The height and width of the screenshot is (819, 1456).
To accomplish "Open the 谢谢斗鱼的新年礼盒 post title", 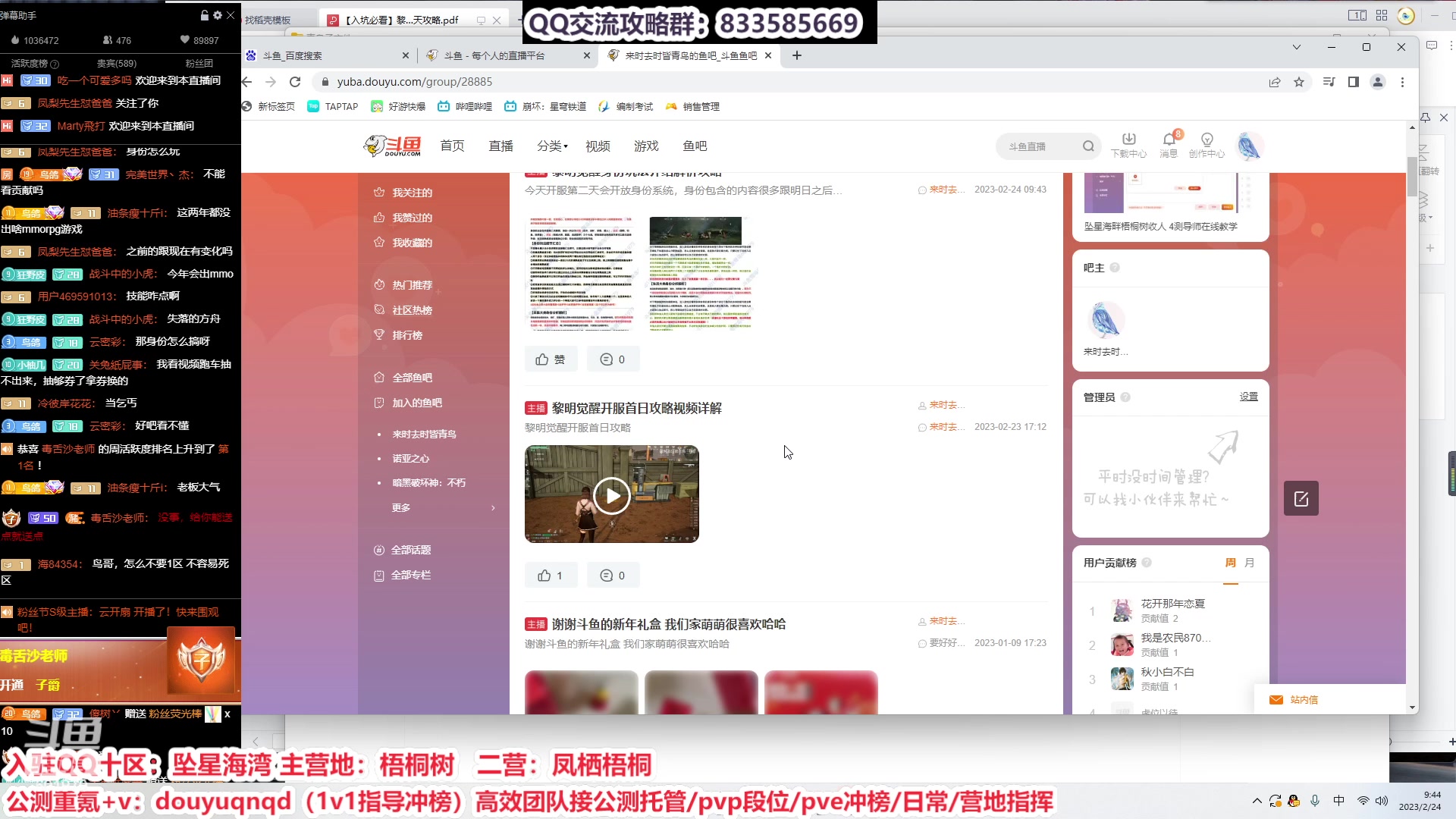I will click(x=668, y=624).
